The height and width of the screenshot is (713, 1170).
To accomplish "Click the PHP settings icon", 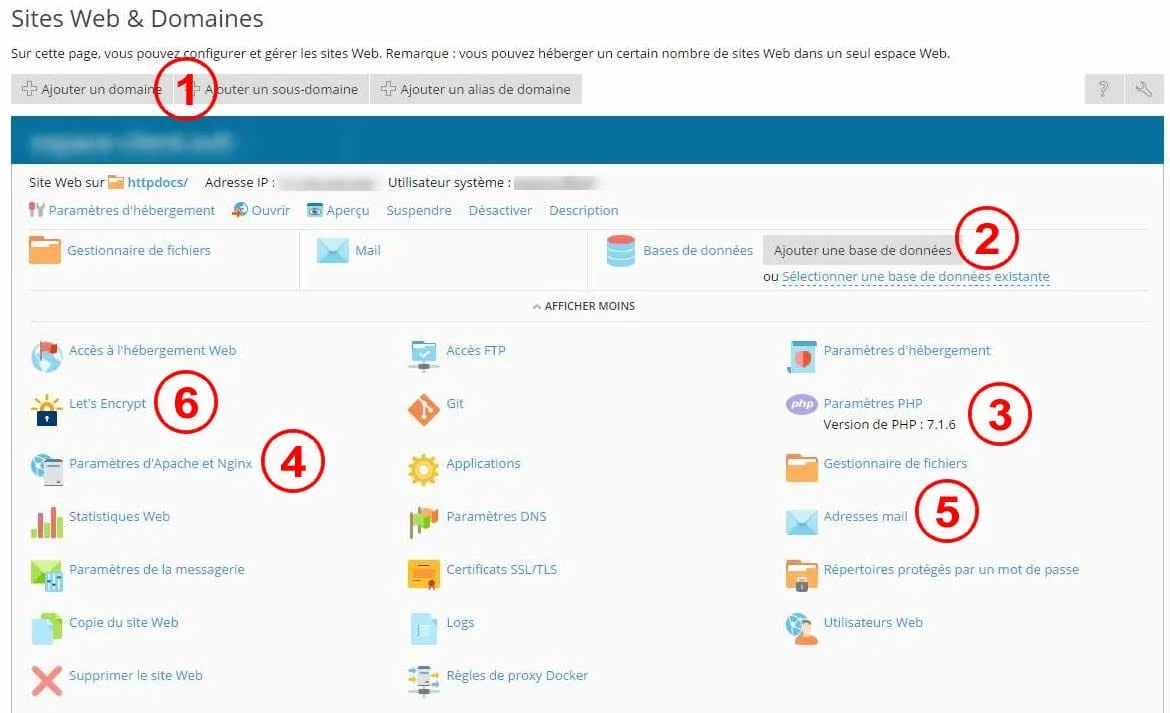I will point(801,405).
